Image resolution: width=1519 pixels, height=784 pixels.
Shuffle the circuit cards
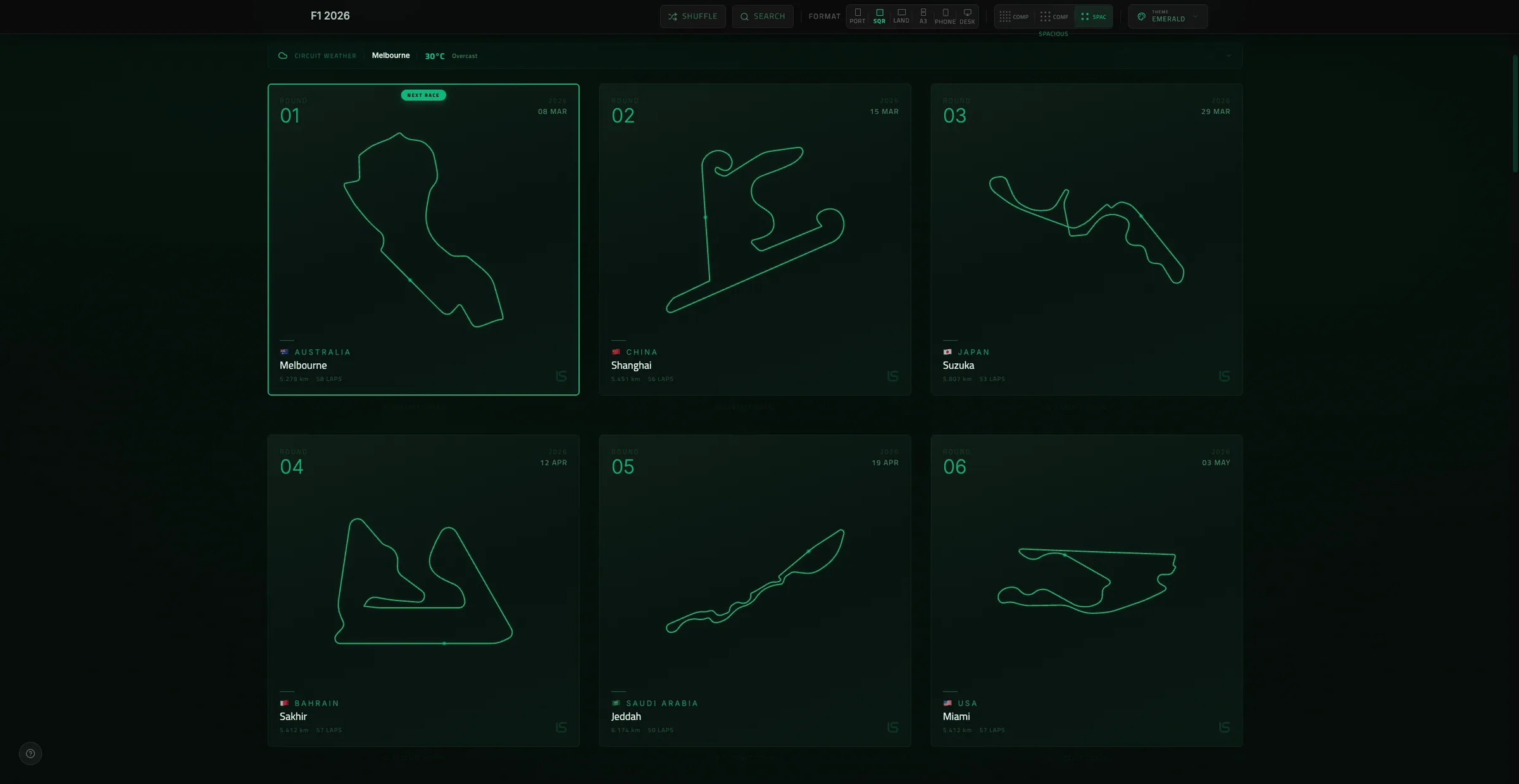[692, 16]
